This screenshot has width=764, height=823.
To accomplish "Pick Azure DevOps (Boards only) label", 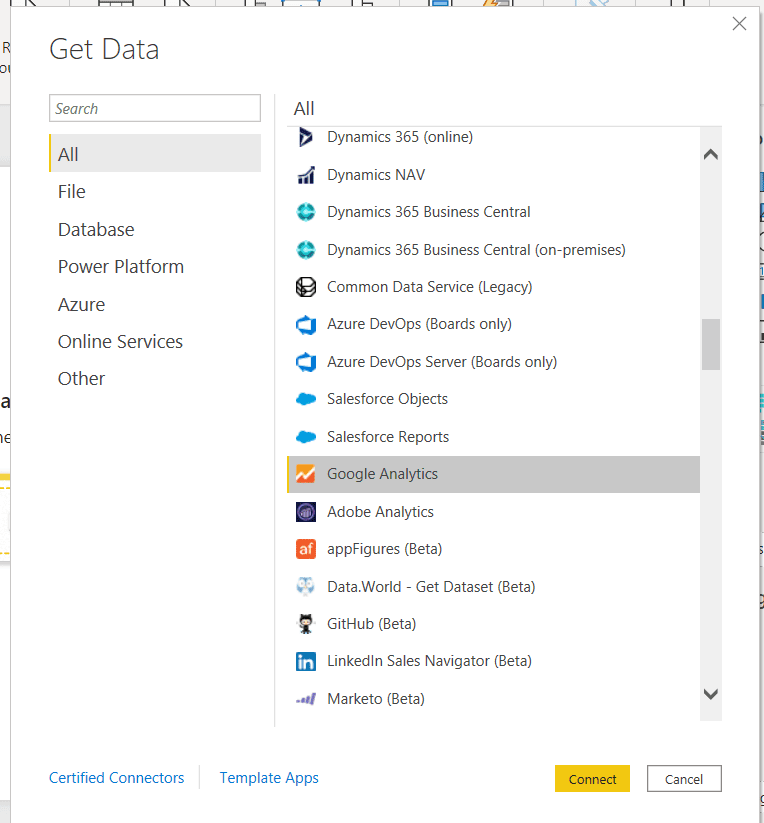I will 419,324.
